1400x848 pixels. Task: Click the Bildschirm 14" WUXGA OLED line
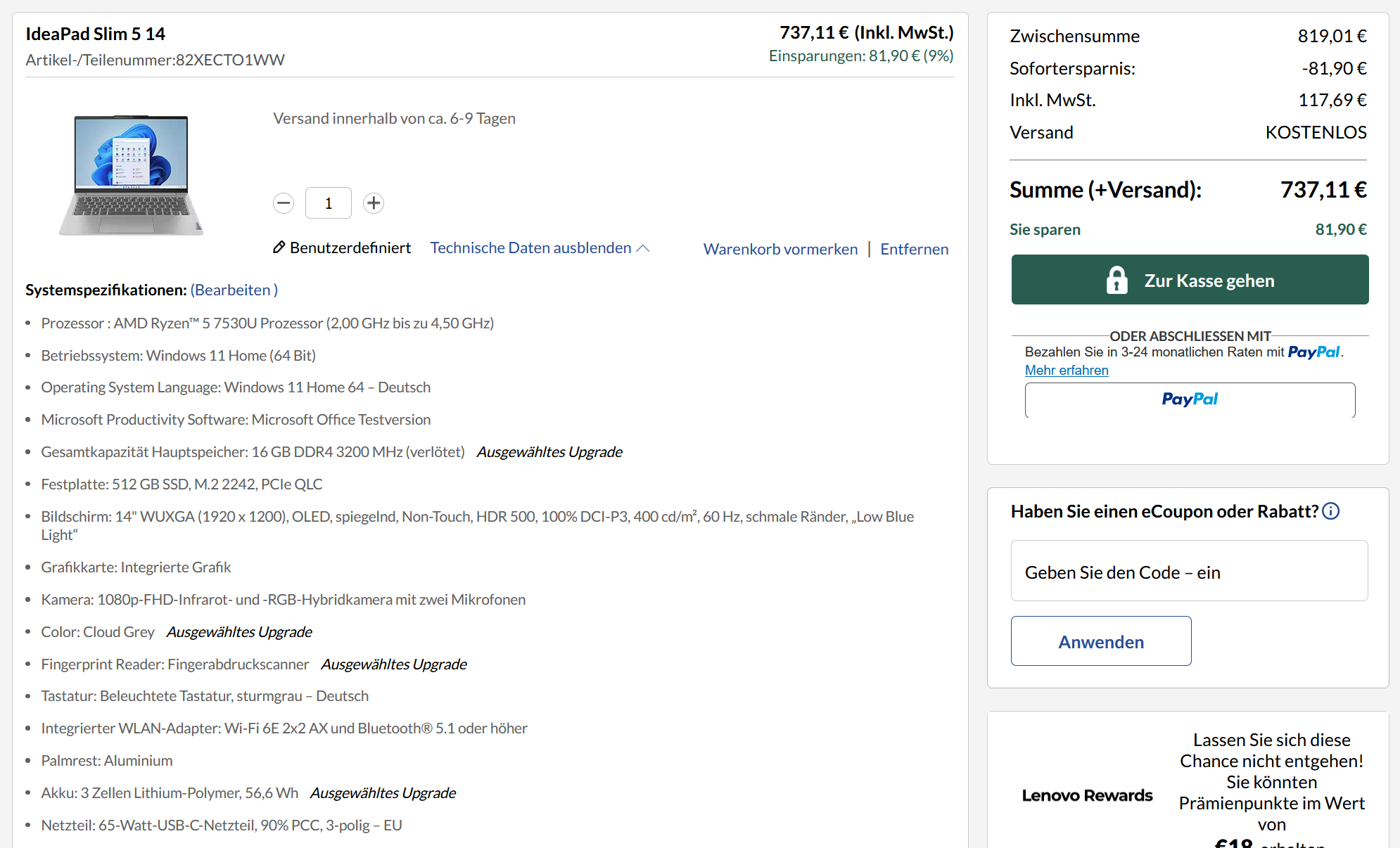click(478, 525)
